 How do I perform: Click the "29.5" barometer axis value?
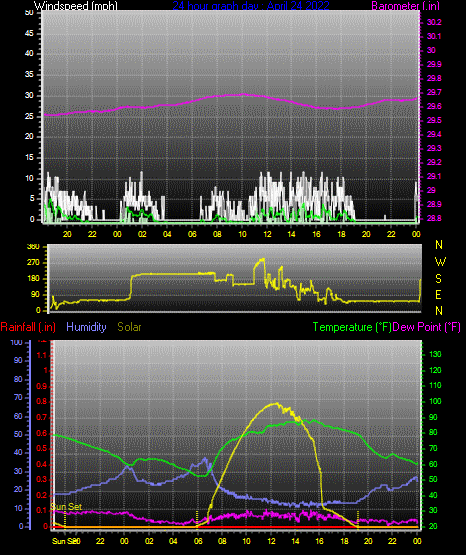(434, 121)
